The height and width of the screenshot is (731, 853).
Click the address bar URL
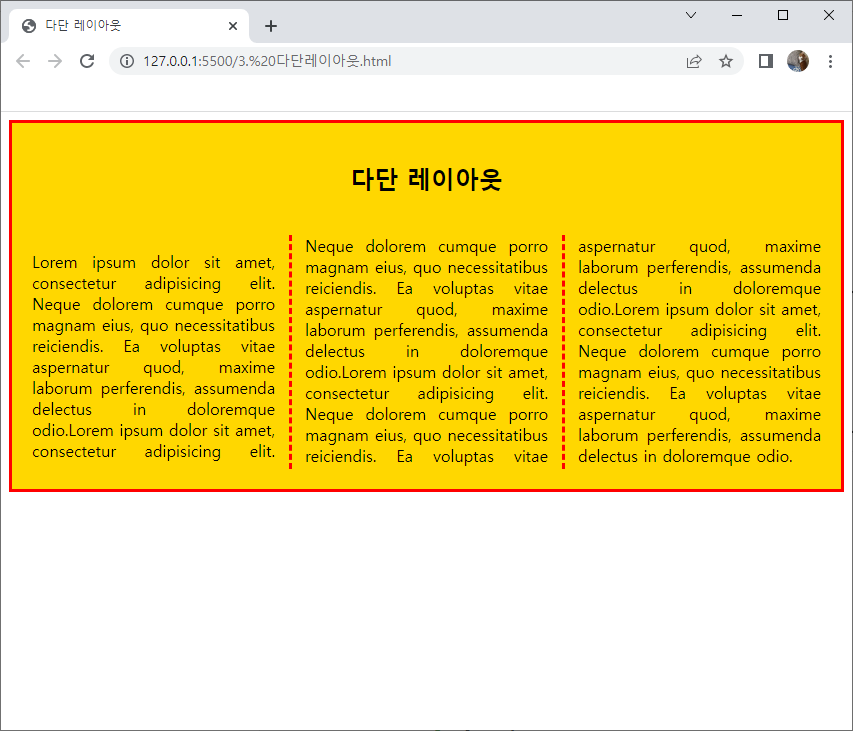(x=267, y=61)
